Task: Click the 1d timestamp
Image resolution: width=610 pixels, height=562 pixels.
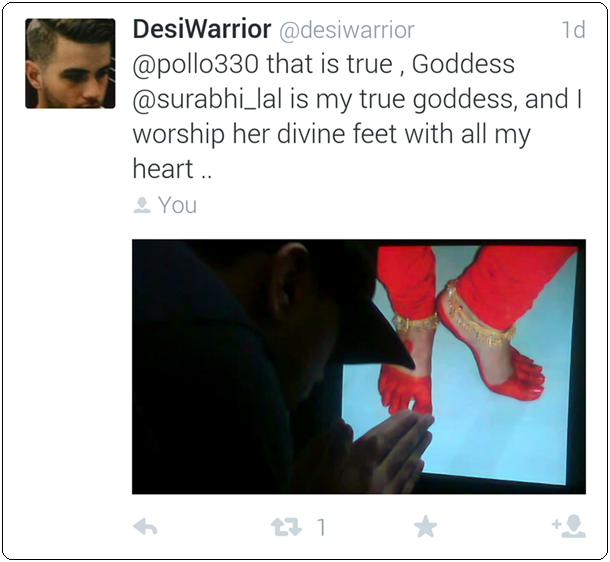Action: (x=573, y=30)
